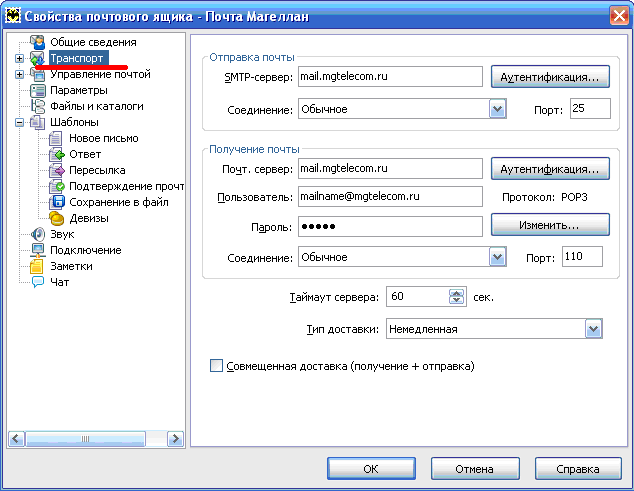The width and height of the screenshot is (634, 491).
Task: Click the SMTP port field with 25
Action: click(590, 109)
